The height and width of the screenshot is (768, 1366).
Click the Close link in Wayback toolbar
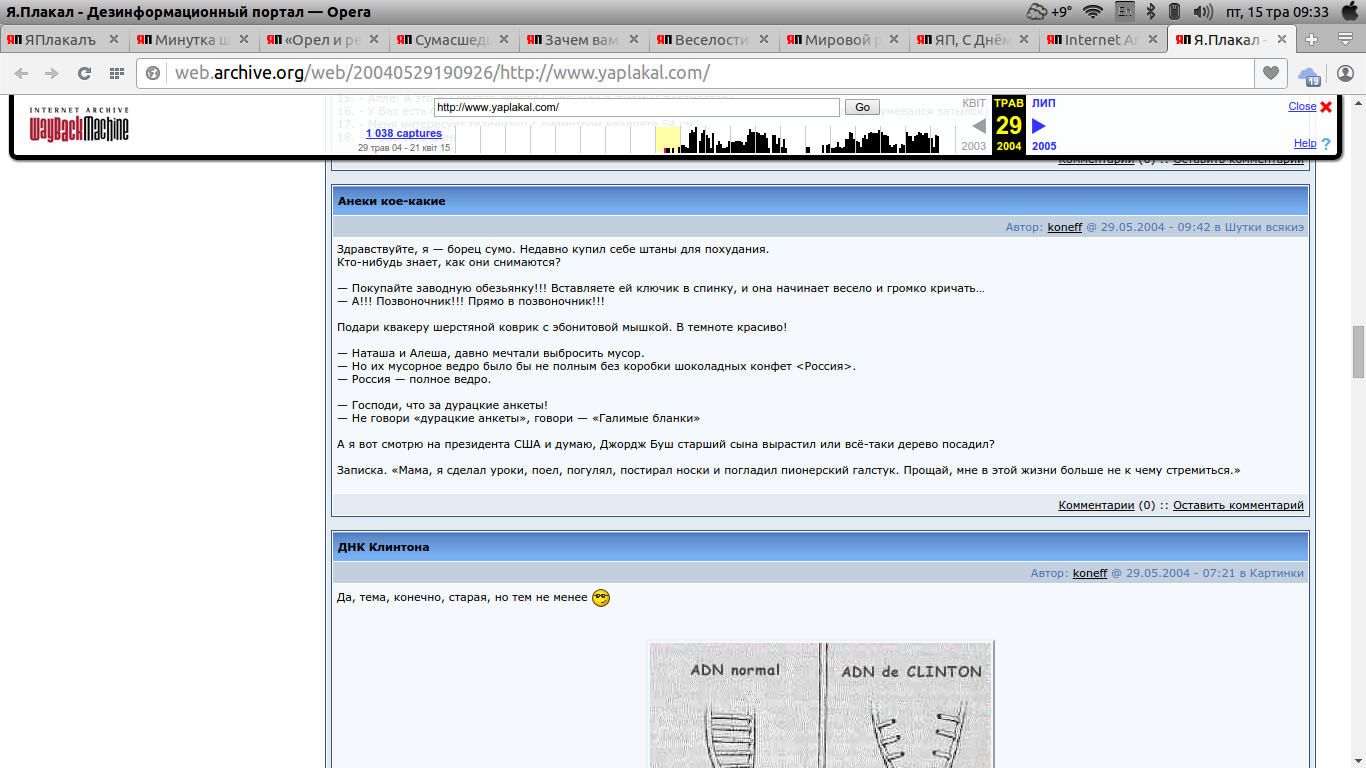click(x=1302, y=106)
